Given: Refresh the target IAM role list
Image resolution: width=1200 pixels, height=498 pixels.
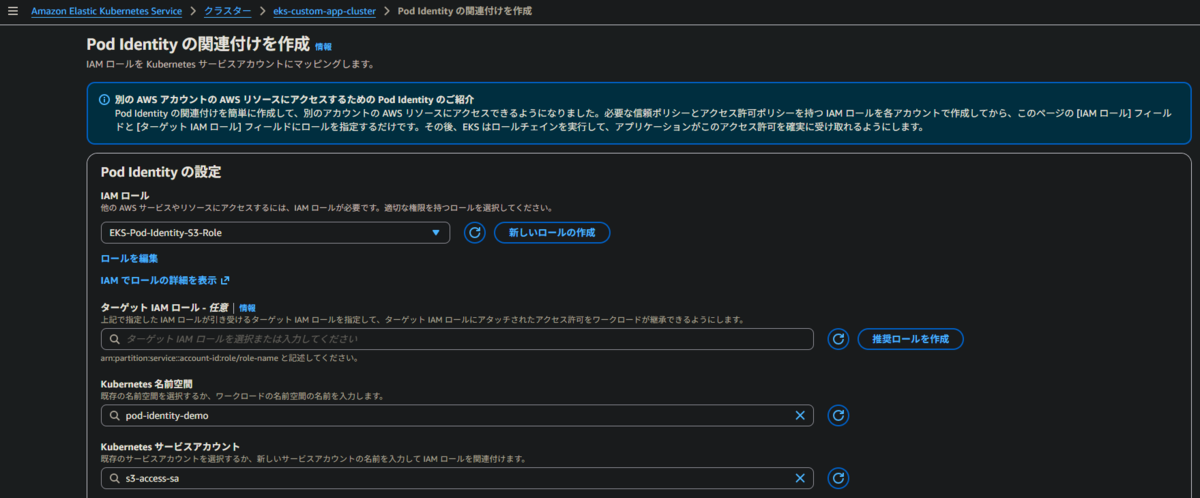Looking at the screenshot, I should (839, 339).
